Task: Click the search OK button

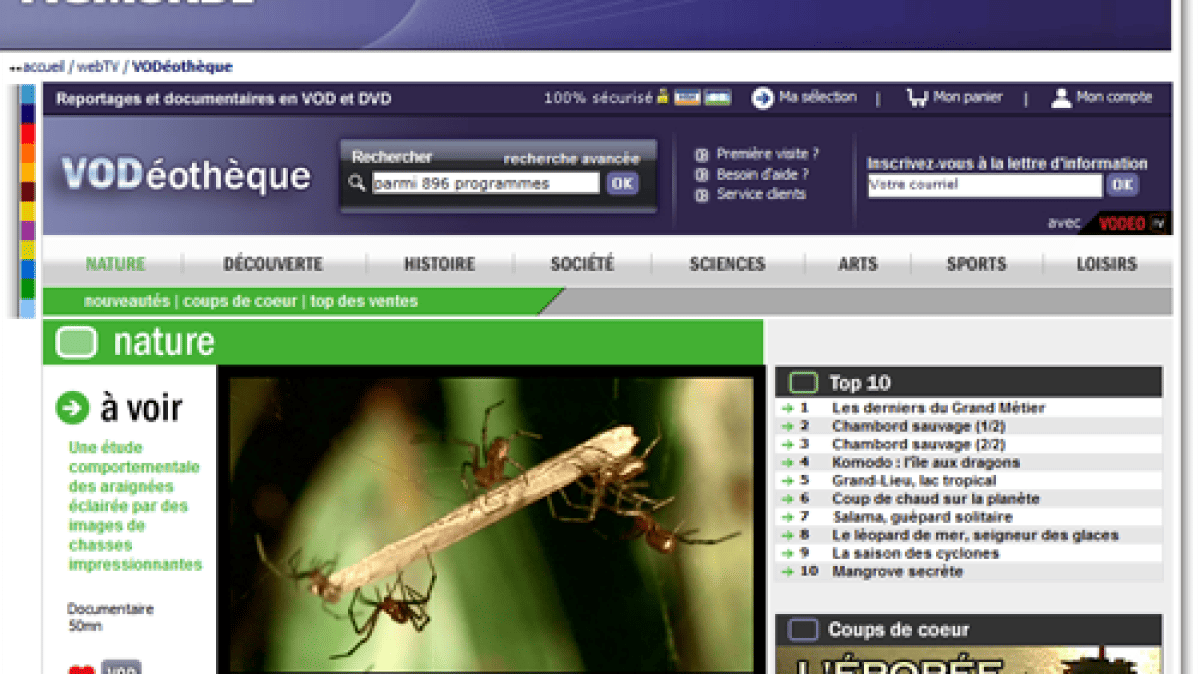Action: (x=622, y=183)
